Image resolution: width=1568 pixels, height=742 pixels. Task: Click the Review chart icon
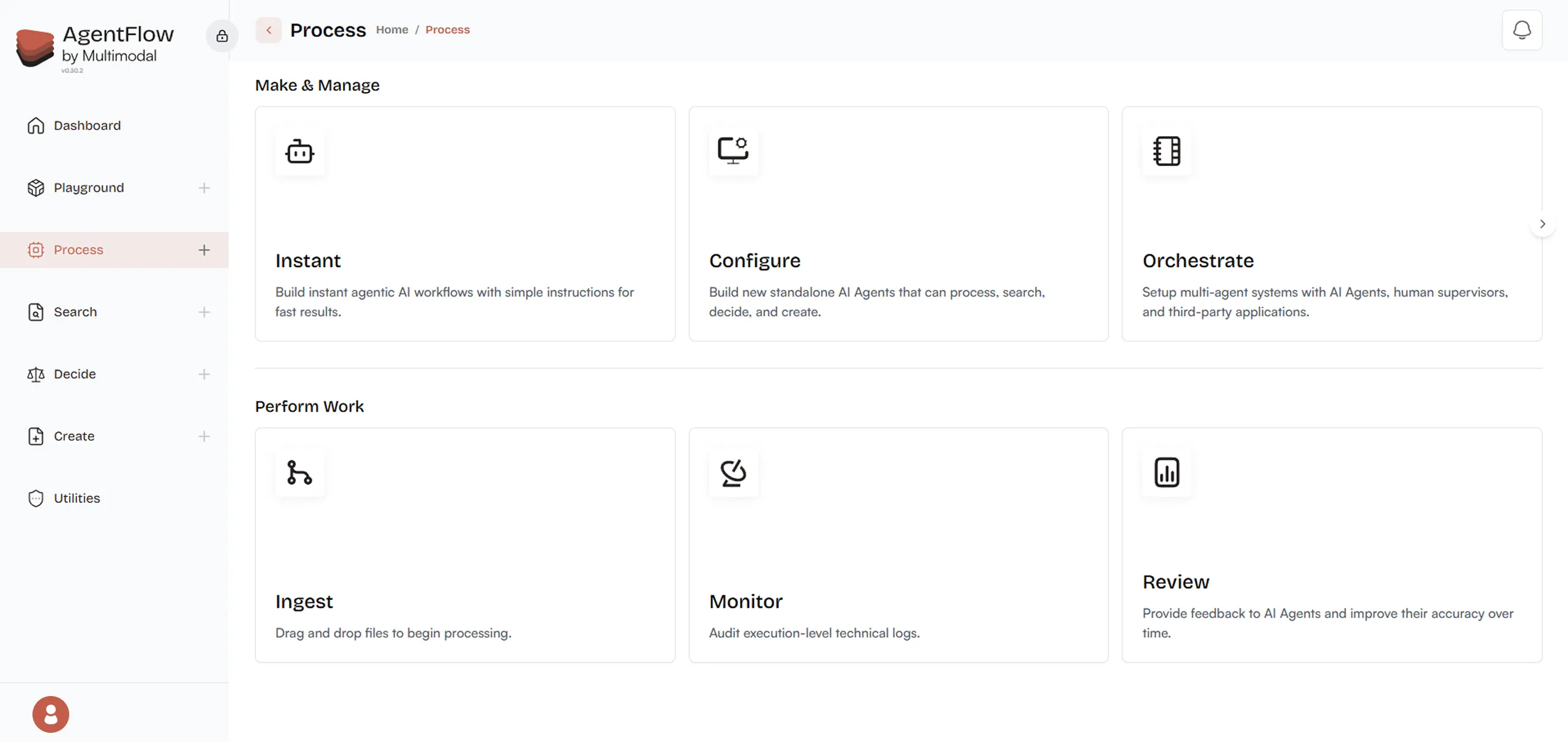[1166, 472]
